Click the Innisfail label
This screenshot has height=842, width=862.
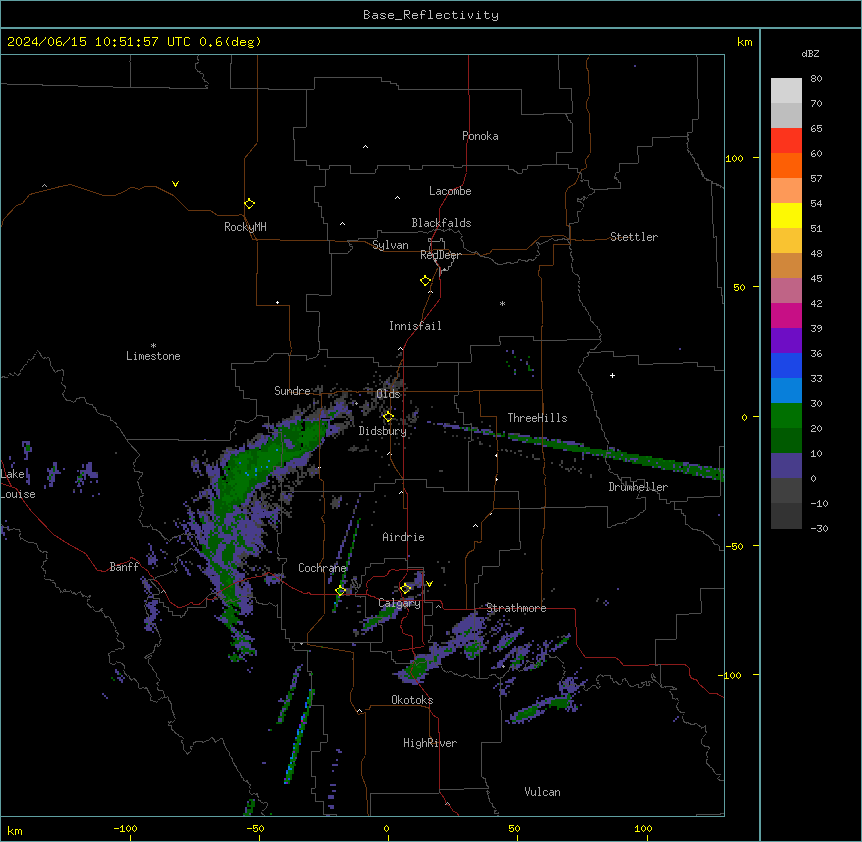416,326
